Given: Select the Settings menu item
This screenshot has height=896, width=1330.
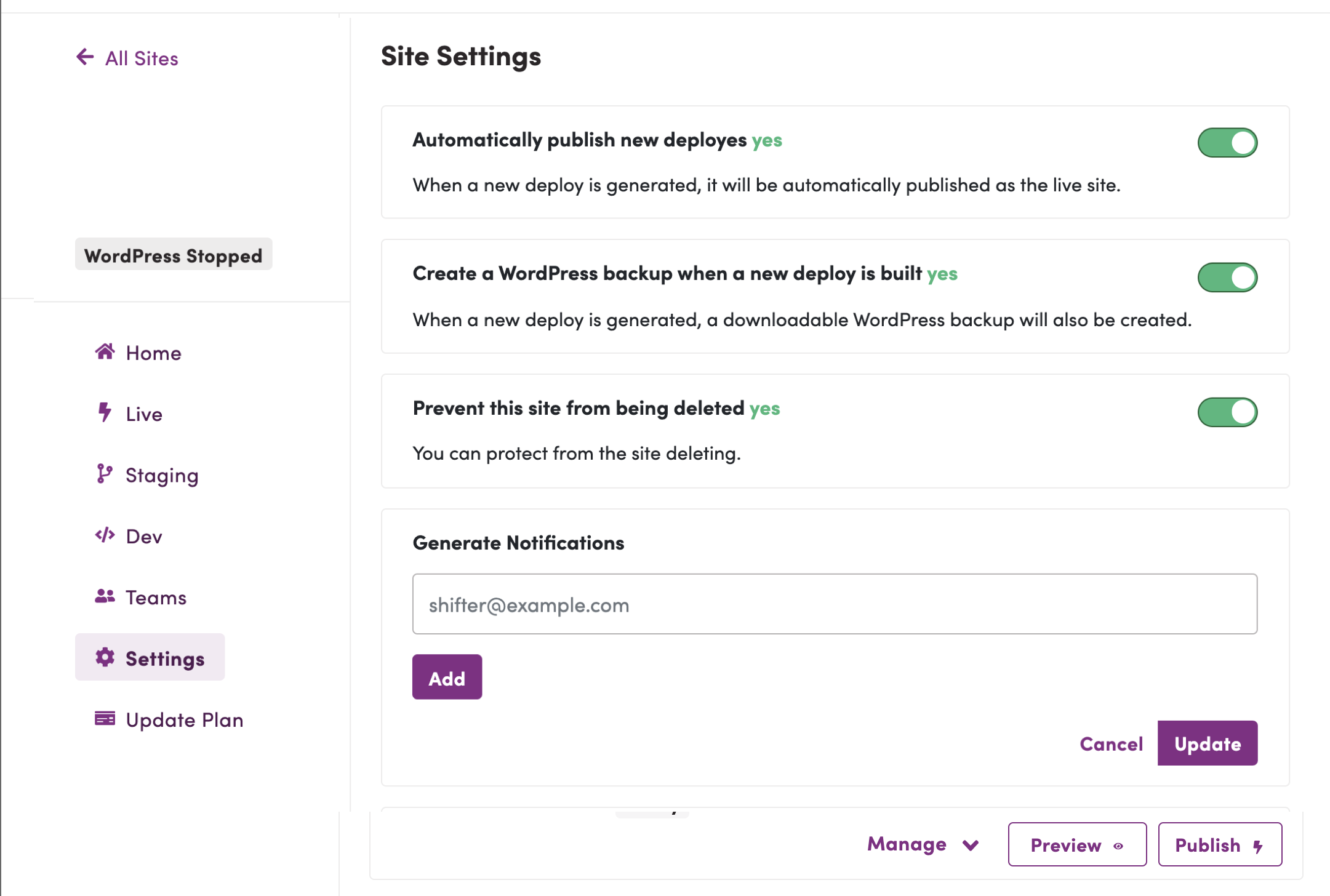Looking at the screenshot, I should pyautogui.click(x=150, y=657).
